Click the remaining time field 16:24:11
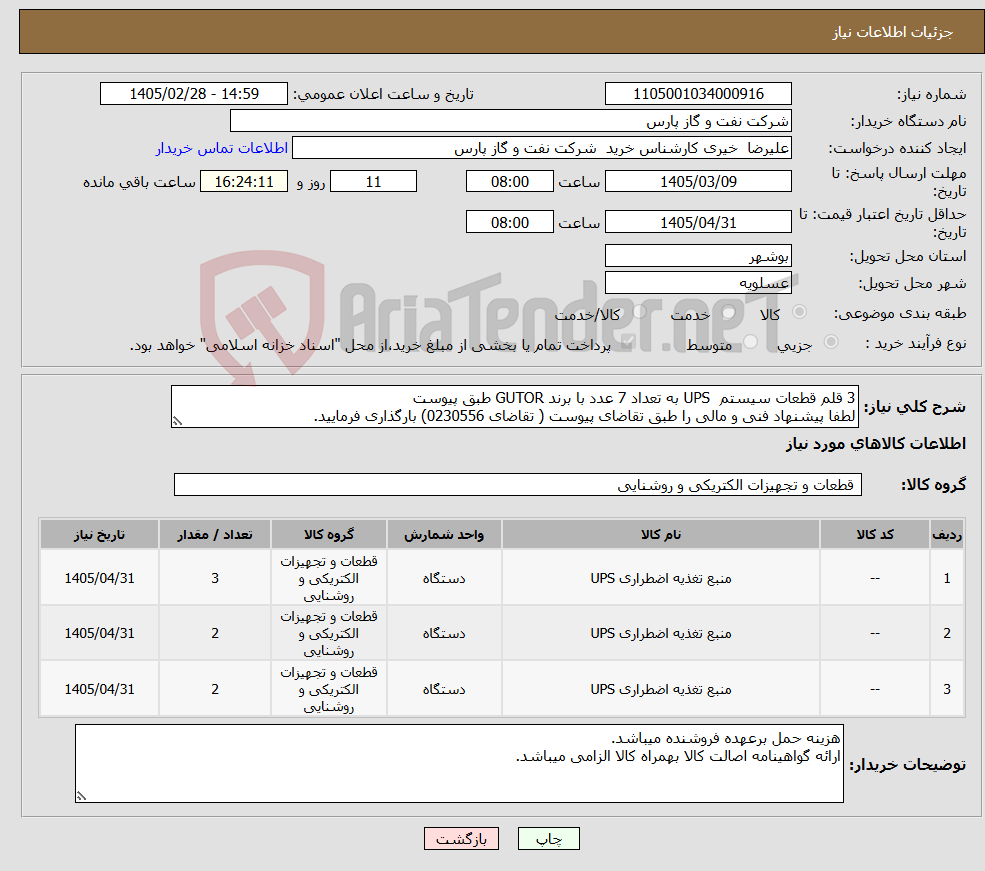Image resolution: width=985 pixels, height=871 pixels. 244,181
